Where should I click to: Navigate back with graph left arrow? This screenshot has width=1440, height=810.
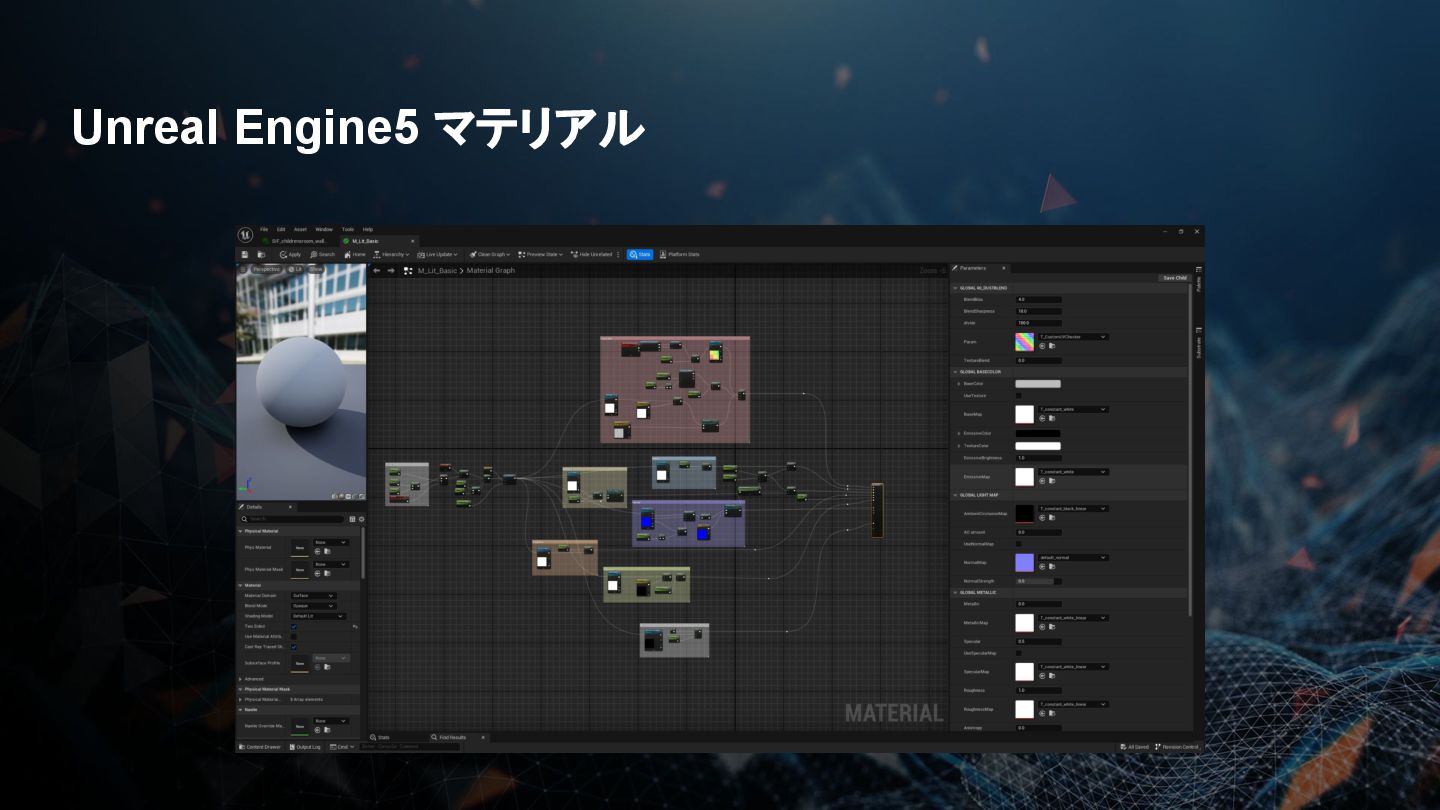(377, 270)
